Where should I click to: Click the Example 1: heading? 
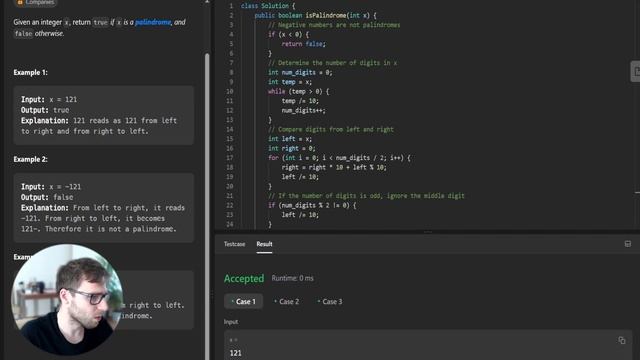click(30, 73)
